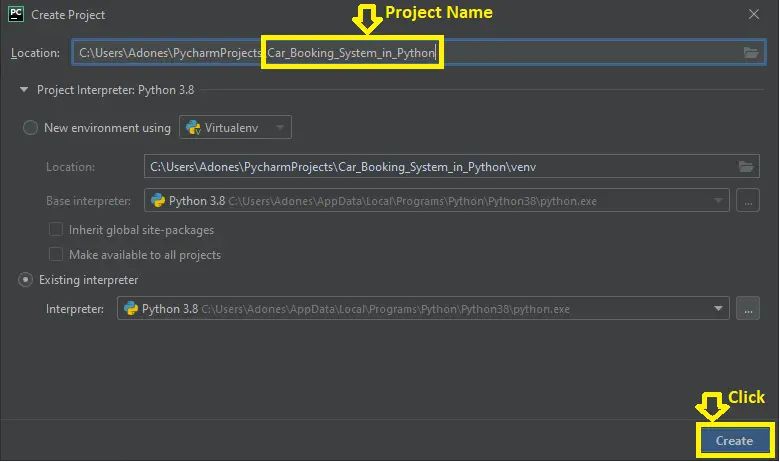Click the Create button
780x462 pixels.
[734, 441]
